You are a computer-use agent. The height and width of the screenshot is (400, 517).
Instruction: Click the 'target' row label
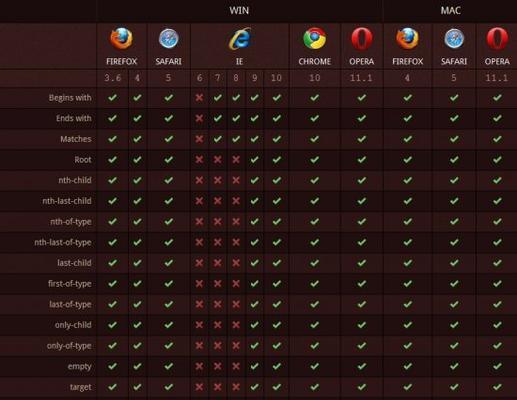[81, 387]
